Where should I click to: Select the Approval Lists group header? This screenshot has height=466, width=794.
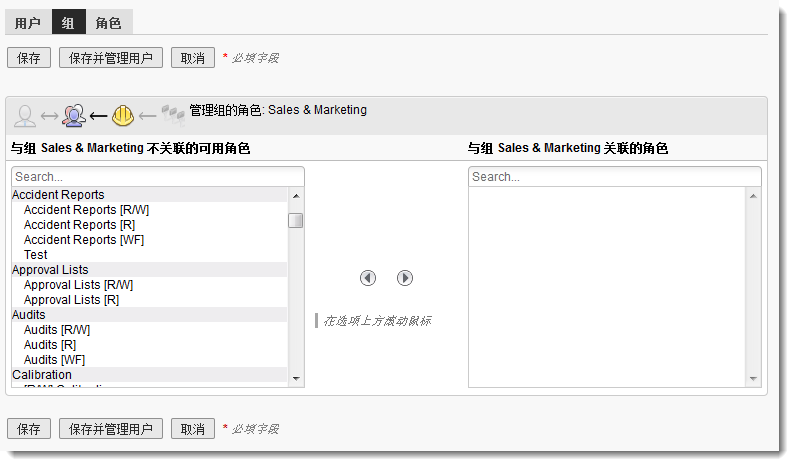click(x=149, y=269)
